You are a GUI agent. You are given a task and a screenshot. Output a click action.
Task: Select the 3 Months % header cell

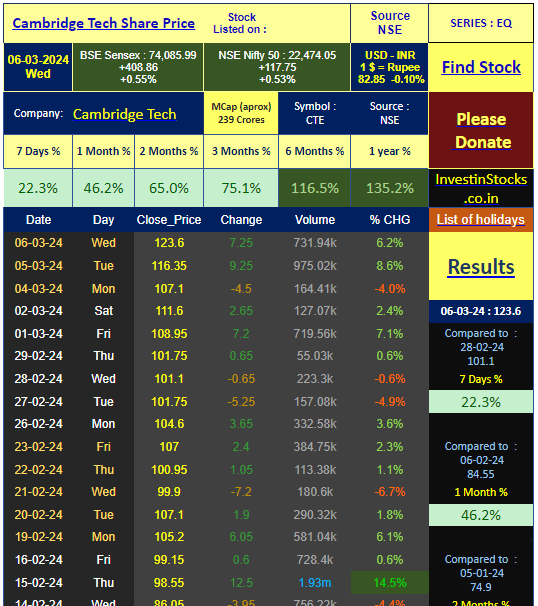point(241,152)
